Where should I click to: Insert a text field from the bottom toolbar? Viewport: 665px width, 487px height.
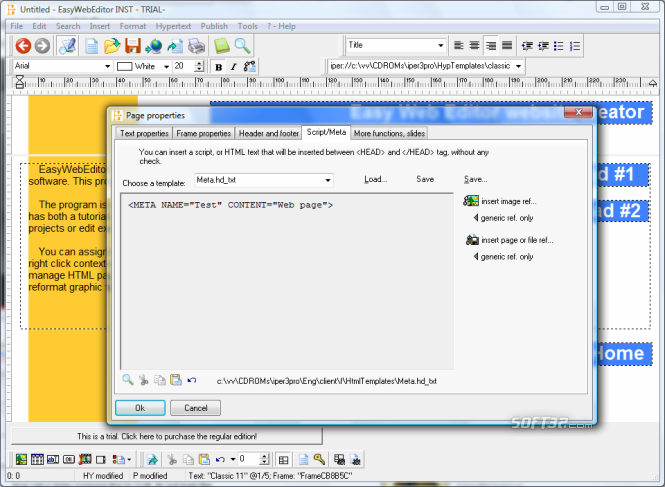click(x=53, y=459)
